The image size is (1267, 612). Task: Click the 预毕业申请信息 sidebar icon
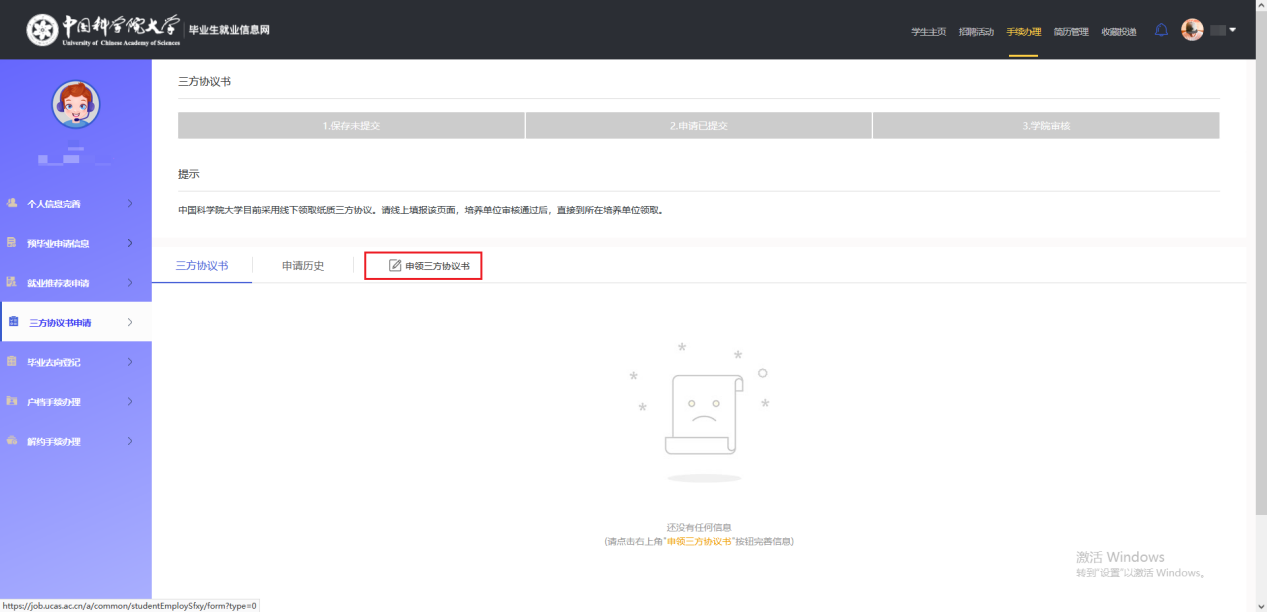[x=12, y=243]
